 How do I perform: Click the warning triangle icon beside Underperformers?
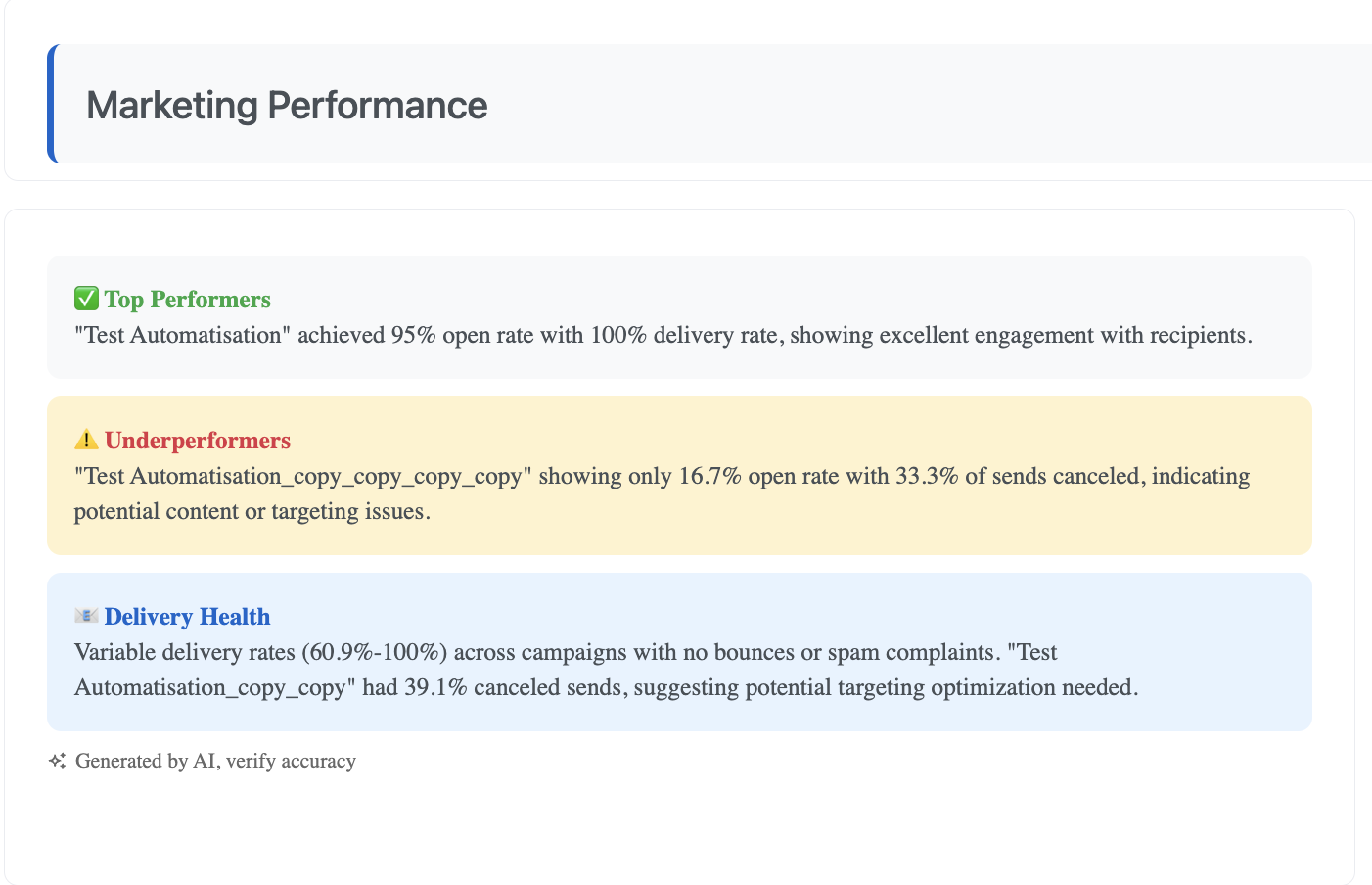pyautogui.click(x=86, y=440)
